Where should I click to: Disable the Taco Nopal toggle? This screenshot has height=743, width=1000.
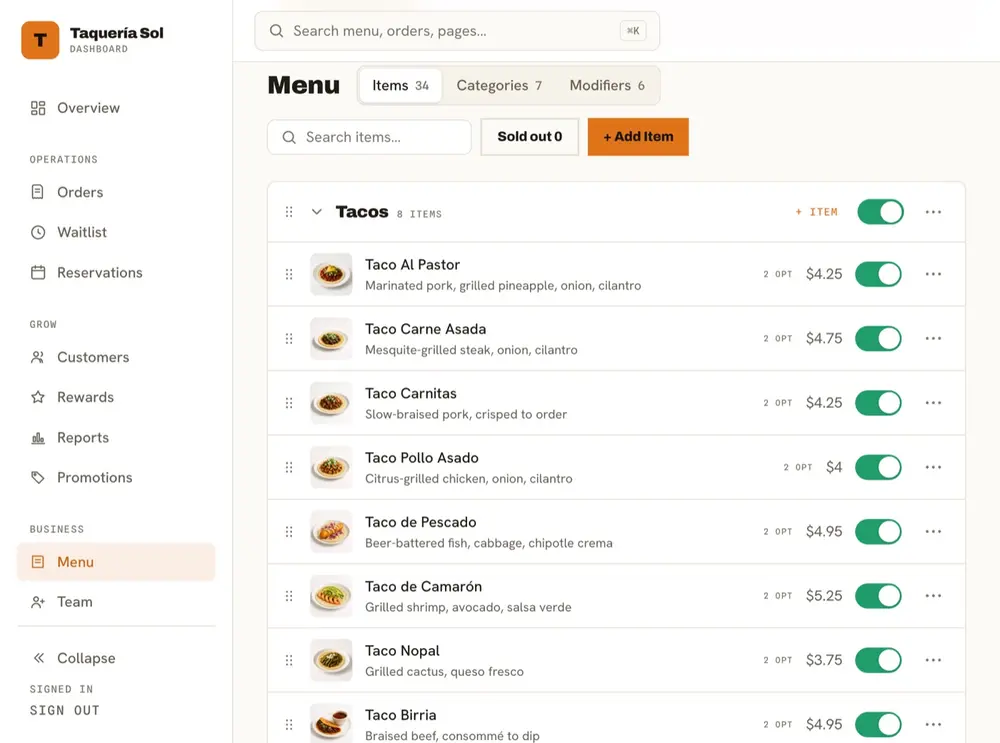coord(878,660)
